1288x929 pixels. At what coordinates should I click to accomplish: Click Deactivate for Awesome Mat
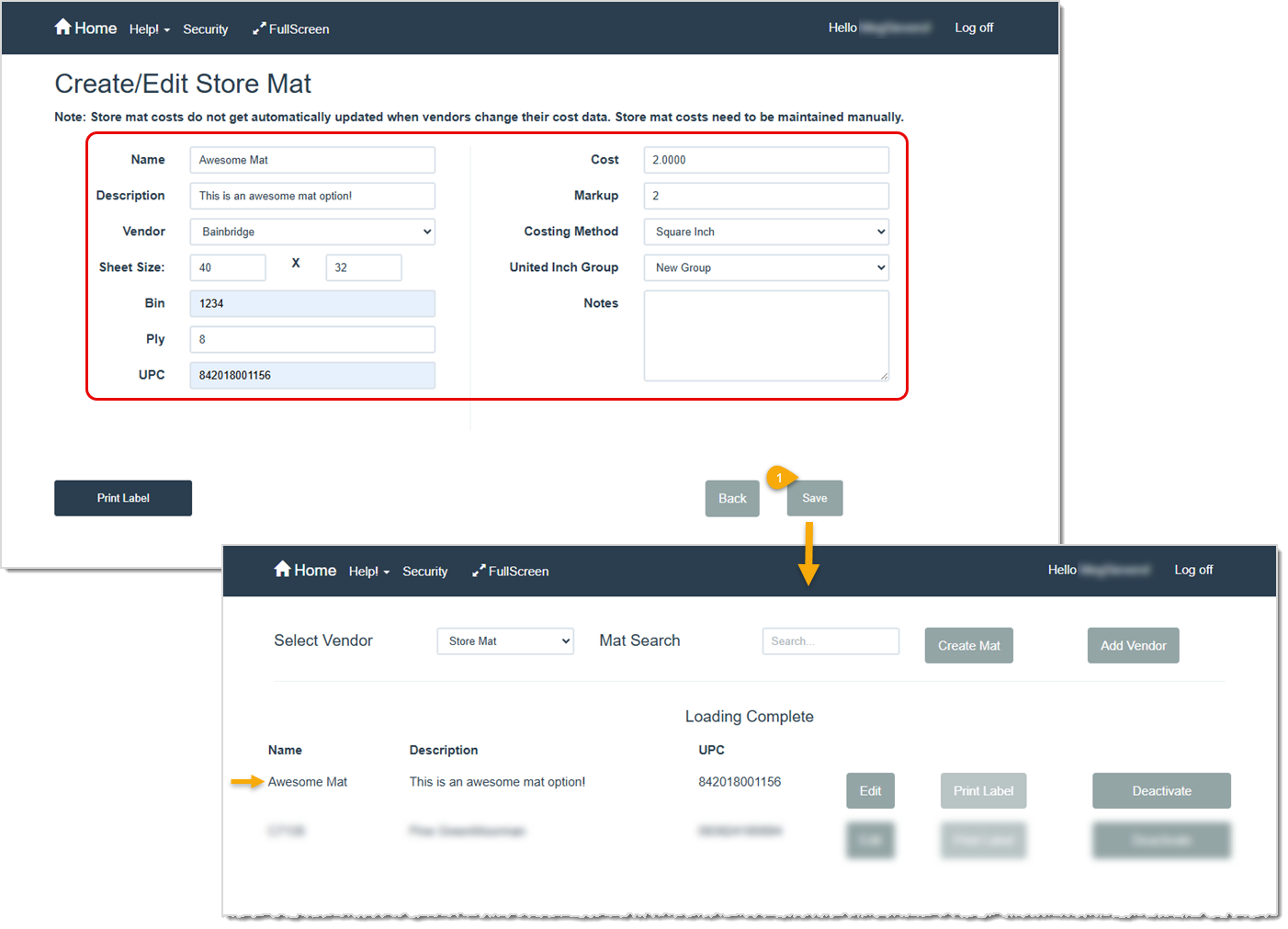click(1161, 790)
